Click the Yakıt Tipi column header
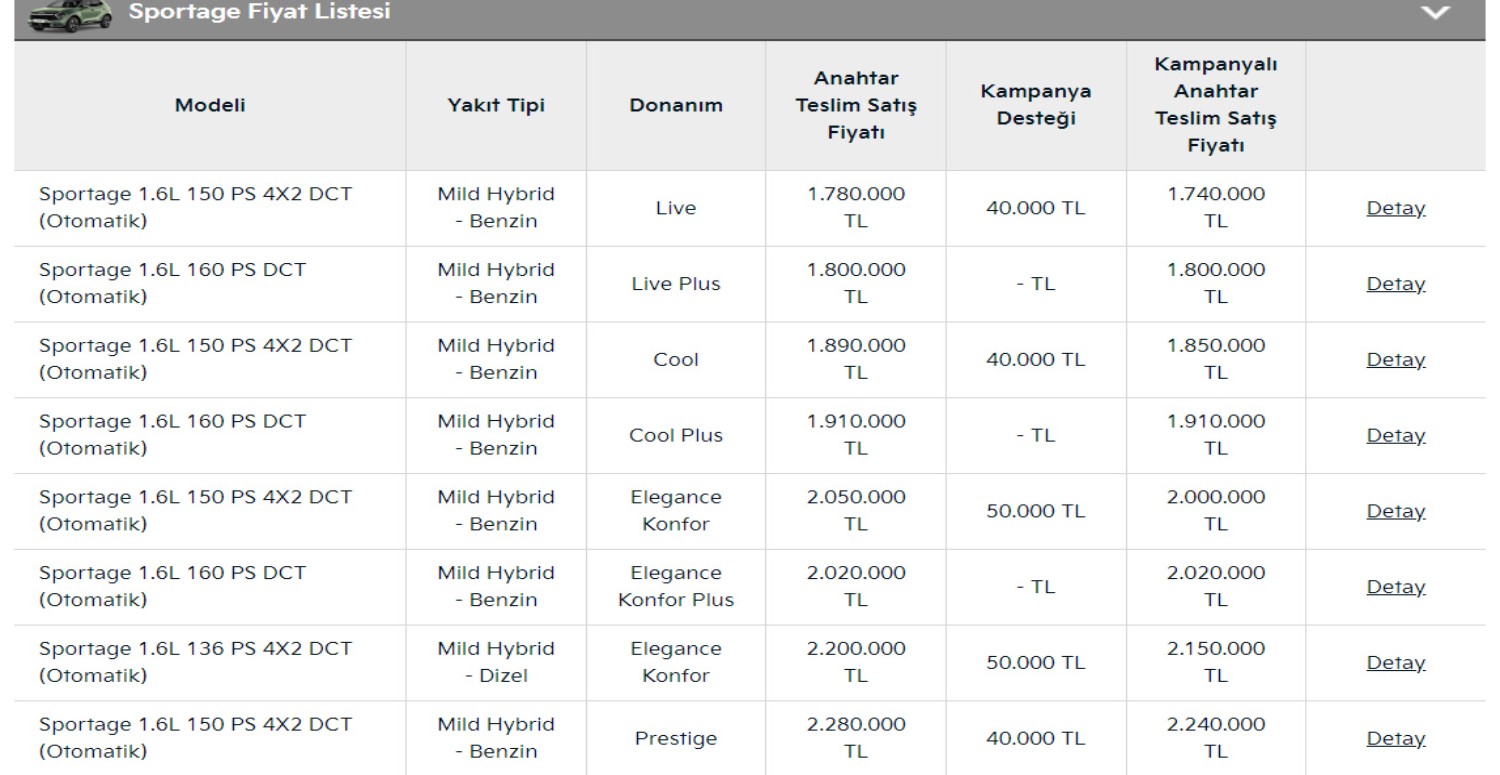 [x=496, y=106]
